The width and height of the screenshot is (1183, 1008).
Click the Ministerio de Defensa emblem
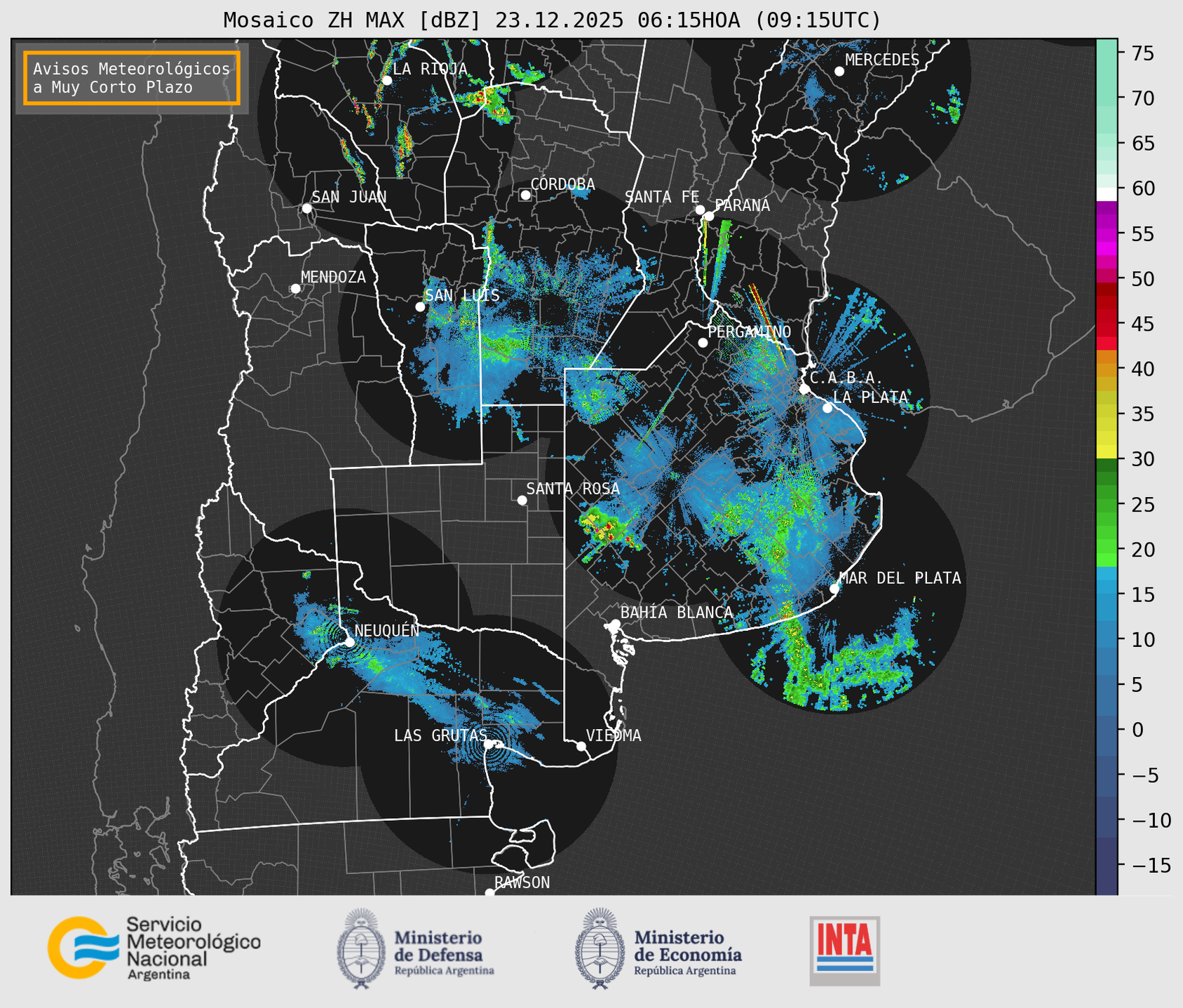click(361, 949)
